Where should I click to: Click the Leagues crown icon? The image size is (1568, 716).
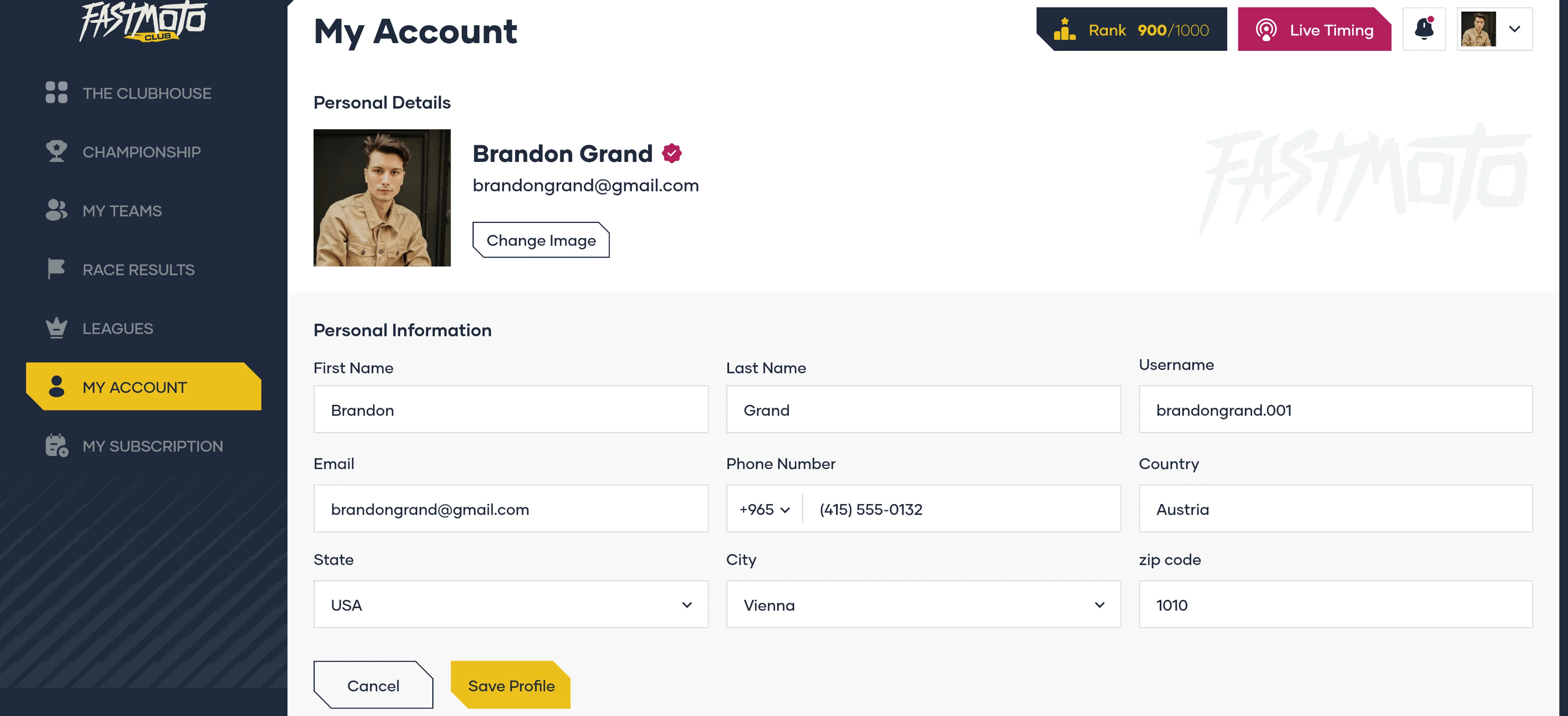pos(57,327)
